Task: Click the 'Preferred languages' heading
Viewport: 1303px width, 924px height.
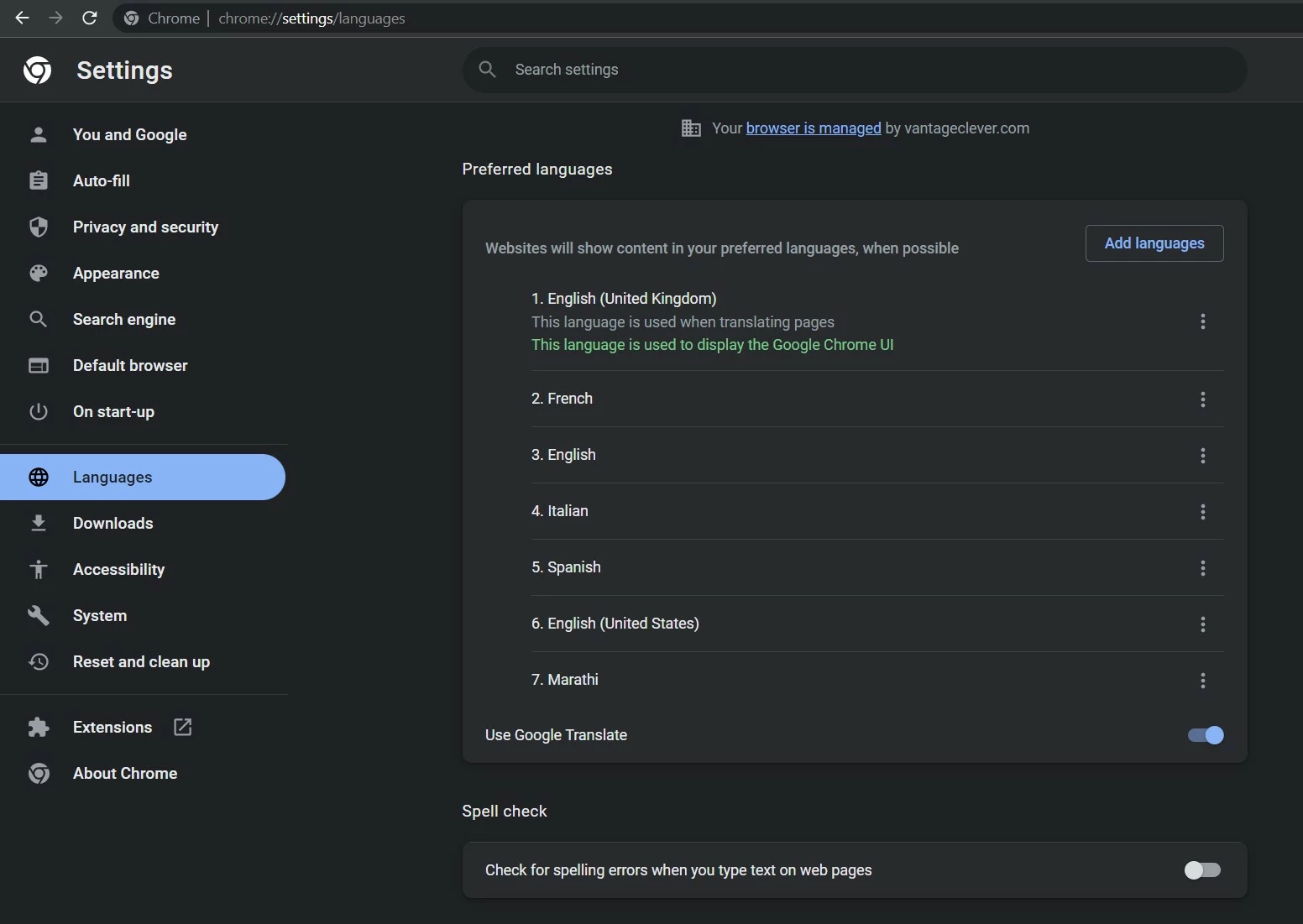Action: (x=537, y=170)
